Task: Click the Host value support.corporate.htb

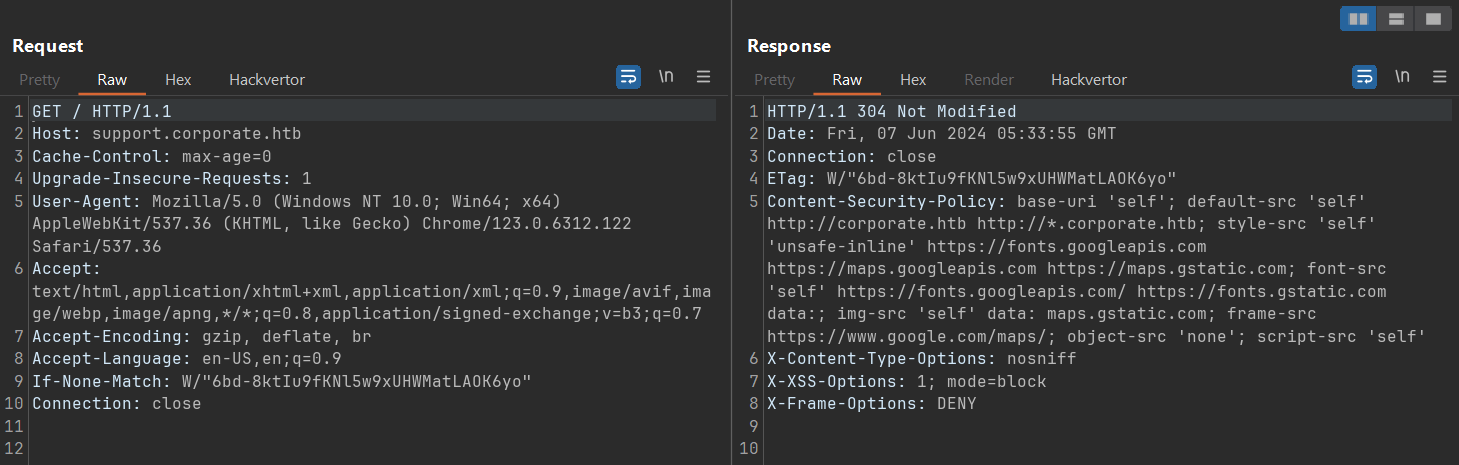Action: pos(197,133)
